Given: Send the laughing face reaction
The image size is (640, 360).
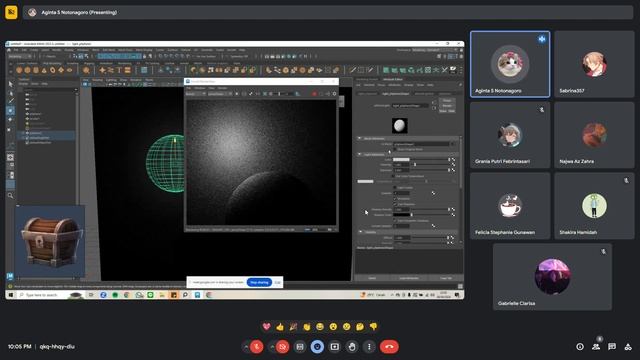Looking at the screenshot, I should [320, 327].
